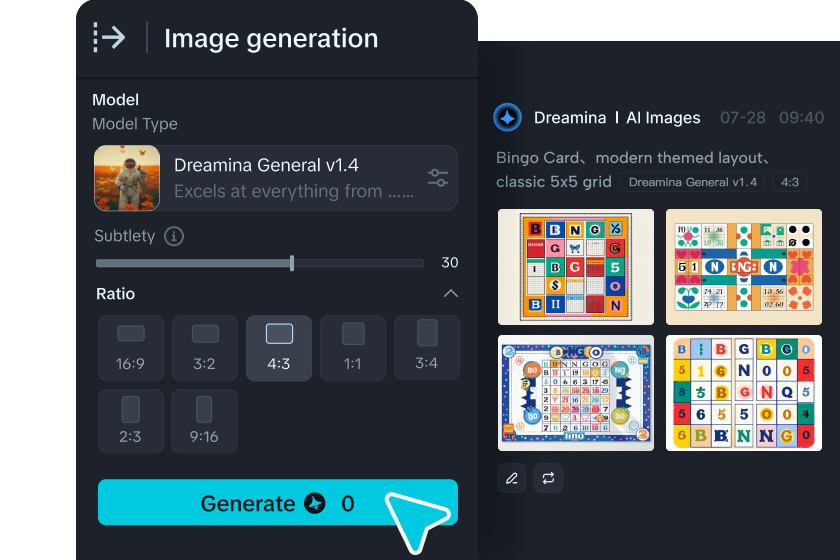
Task: Open the floral patterned bingo card image
Action: [744, 267]
